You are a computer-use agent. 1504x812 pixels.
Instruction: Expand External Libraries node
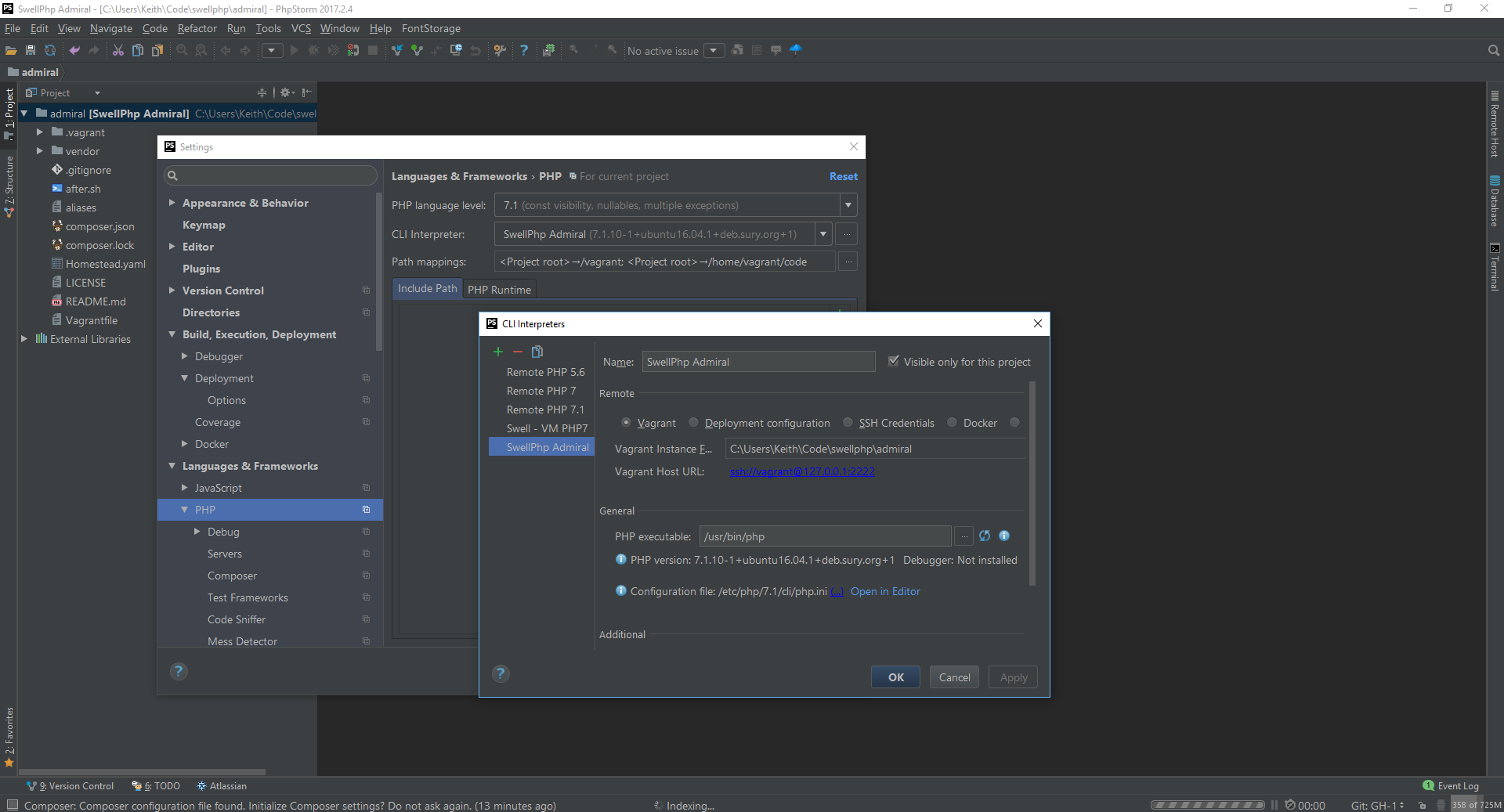[23, 339]
